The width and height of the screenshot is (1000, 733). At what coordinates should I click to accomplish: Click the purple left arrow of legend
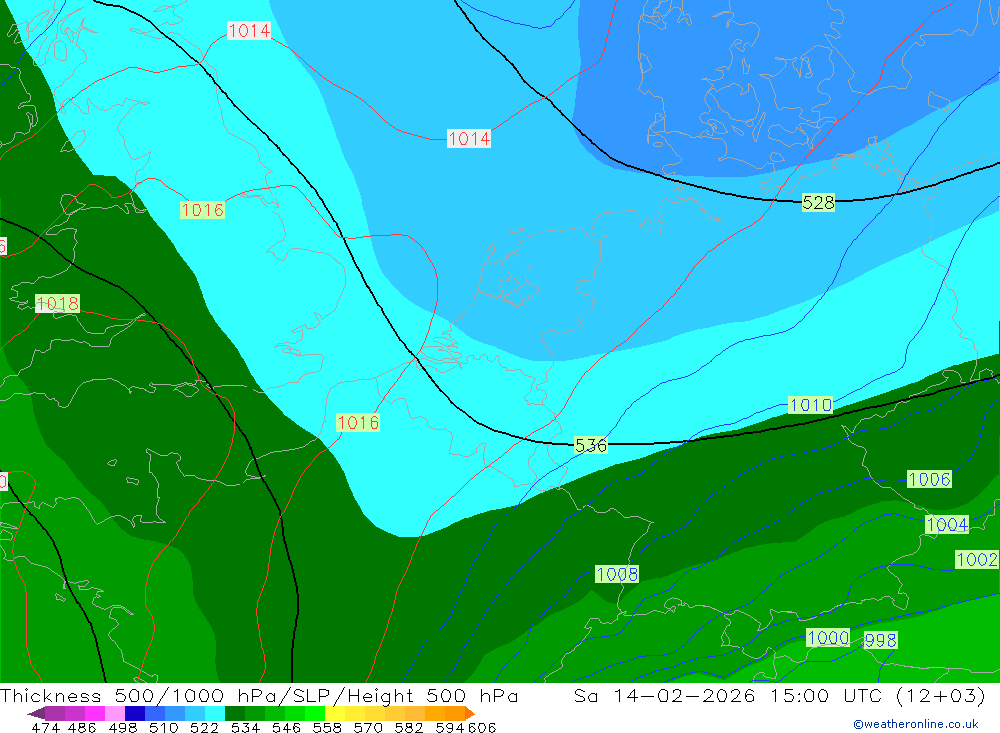[x=36, y=713]
